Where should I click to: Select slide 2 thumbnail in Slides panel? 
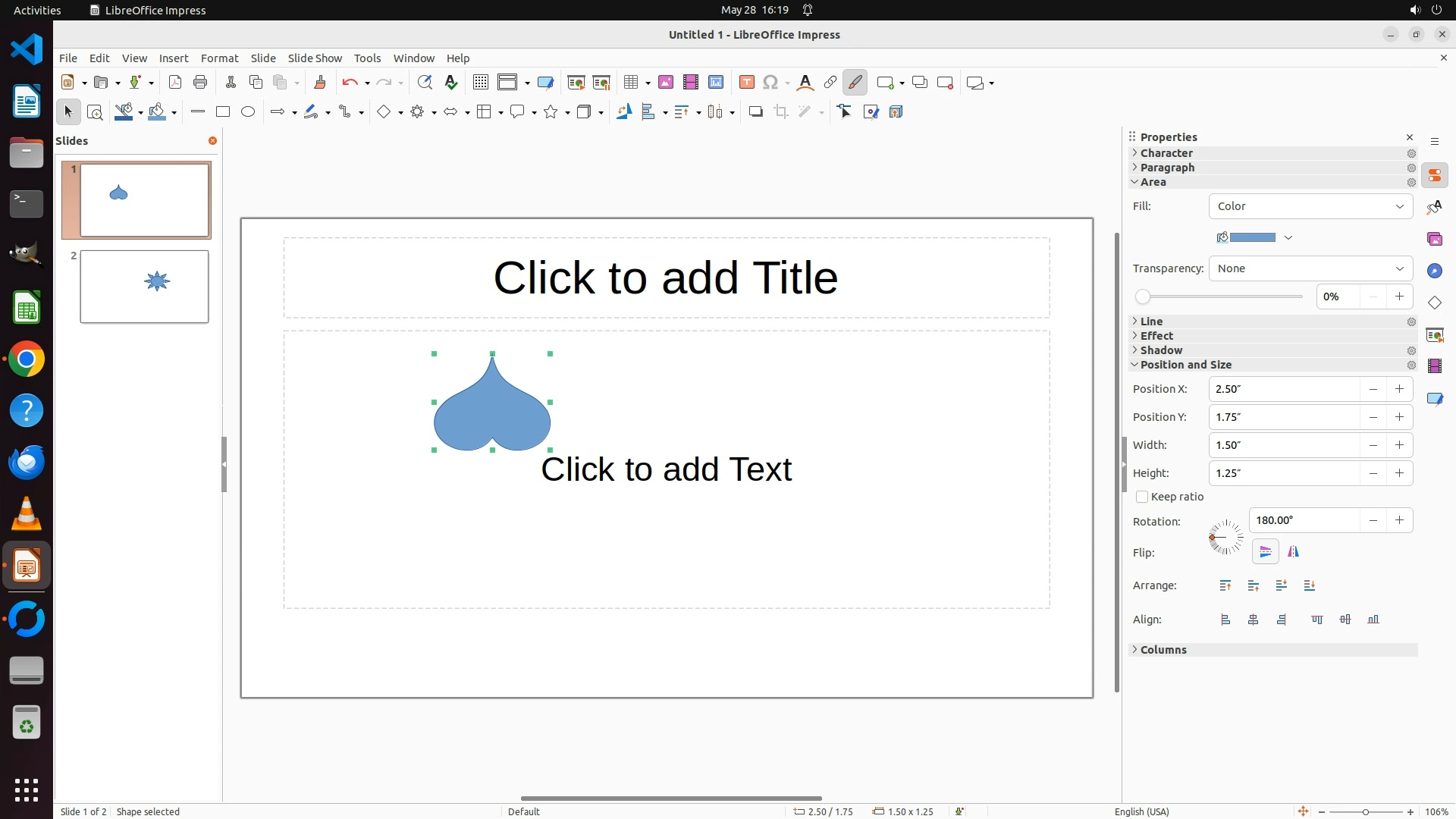click(x=144, y=287)
